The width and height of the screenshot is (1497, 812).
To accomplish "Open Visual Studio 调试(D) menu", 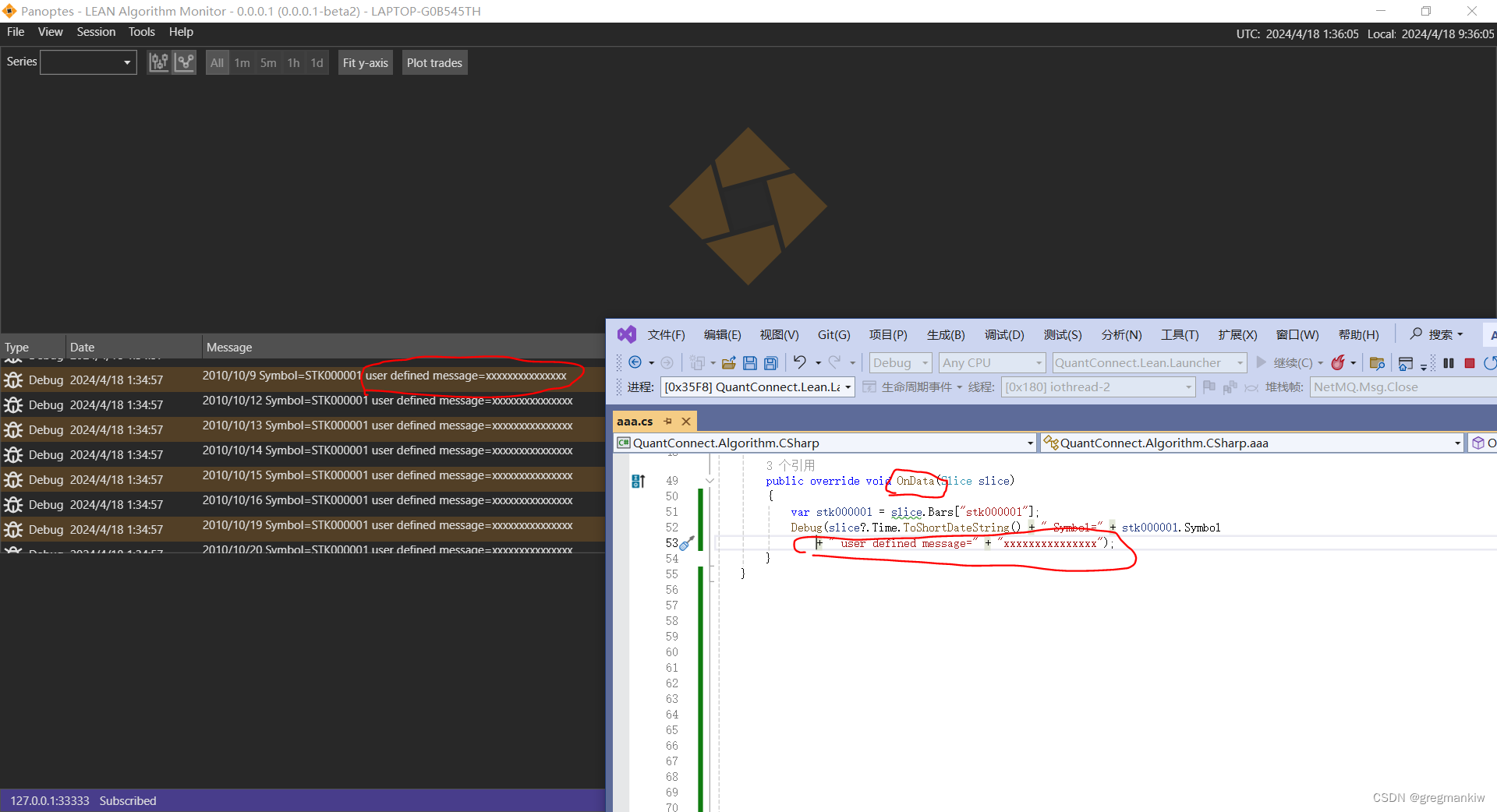I will pyautogui.click(x=1004, y=335).
